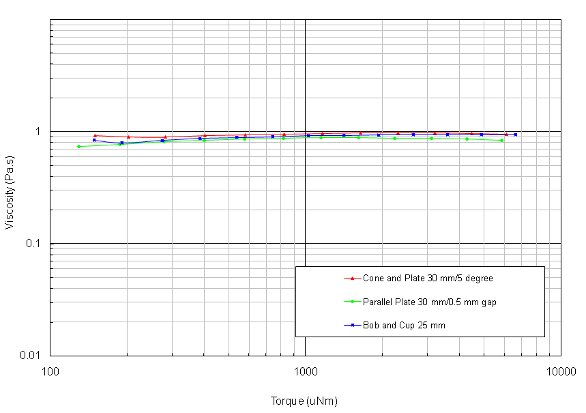Click the Bob and Cup 25 mm legend label

coord(404,325)
